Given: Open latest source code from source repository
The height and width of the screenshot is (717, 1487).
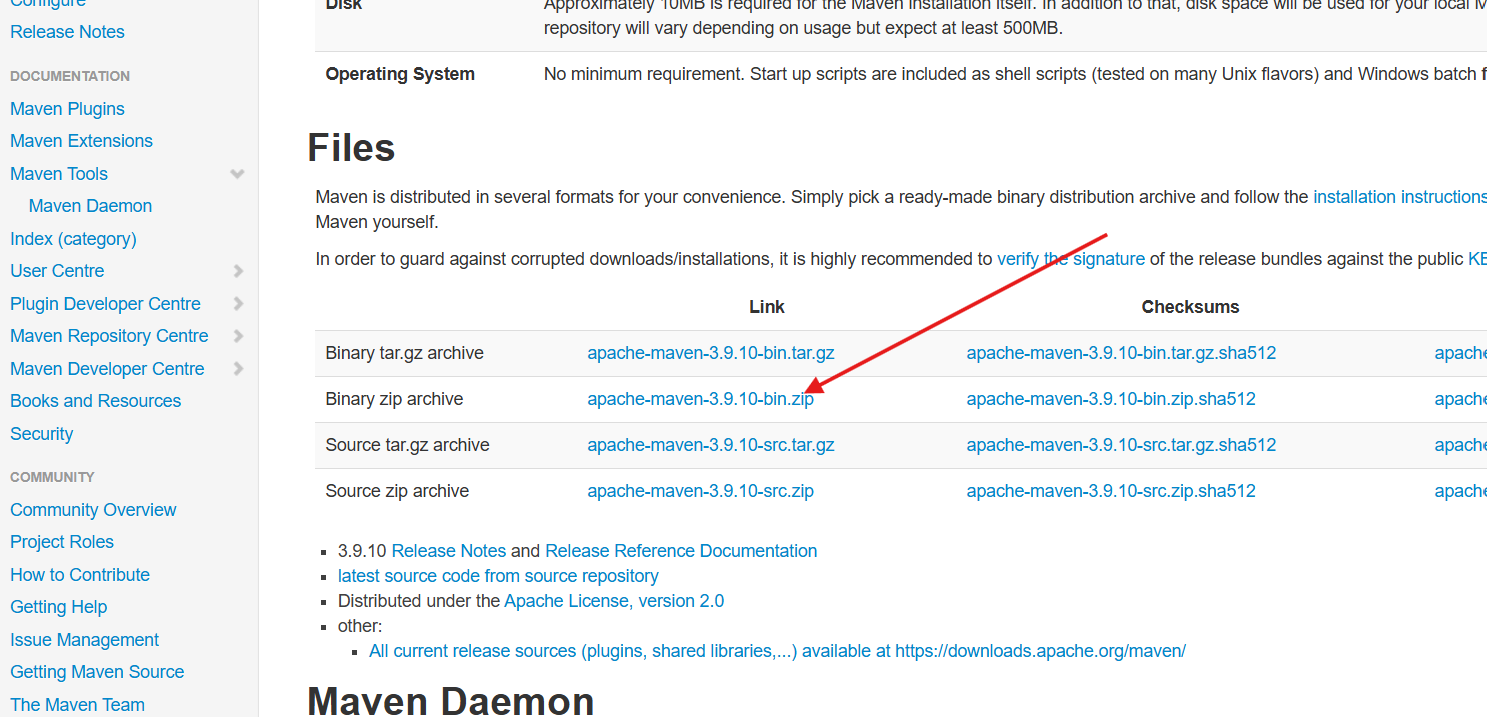Looking at the screenshot, I should pos(498,576).
